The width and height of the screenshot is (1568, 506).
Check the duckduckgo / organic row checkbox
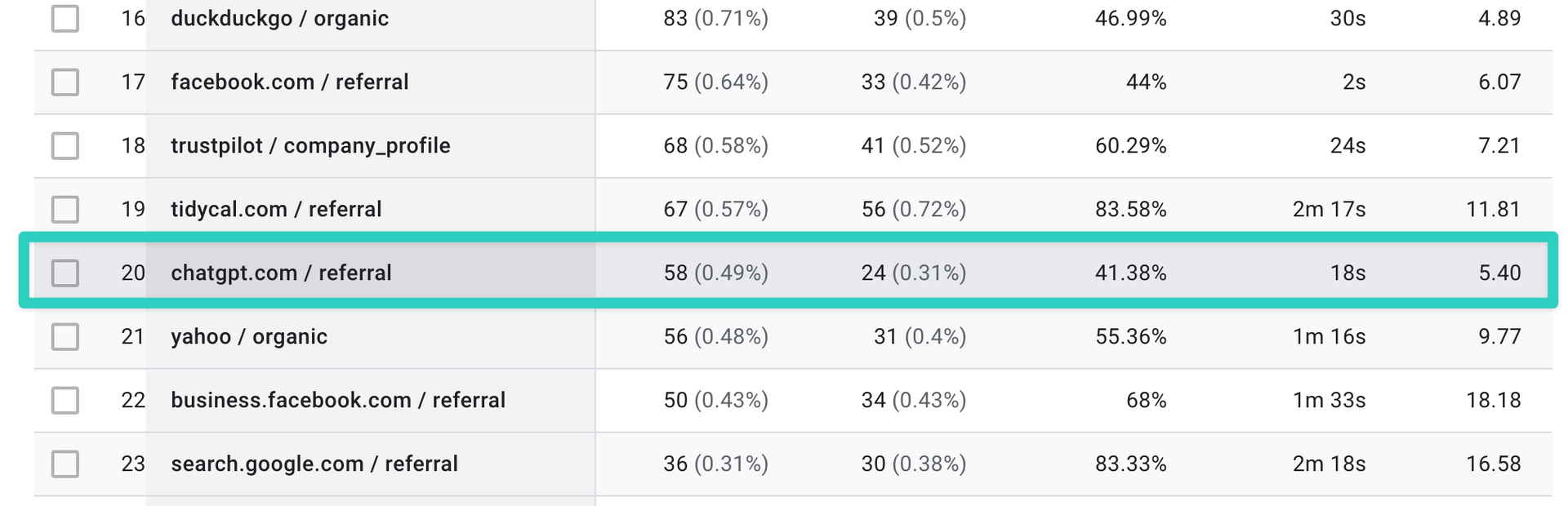click(x=65, y=18)
